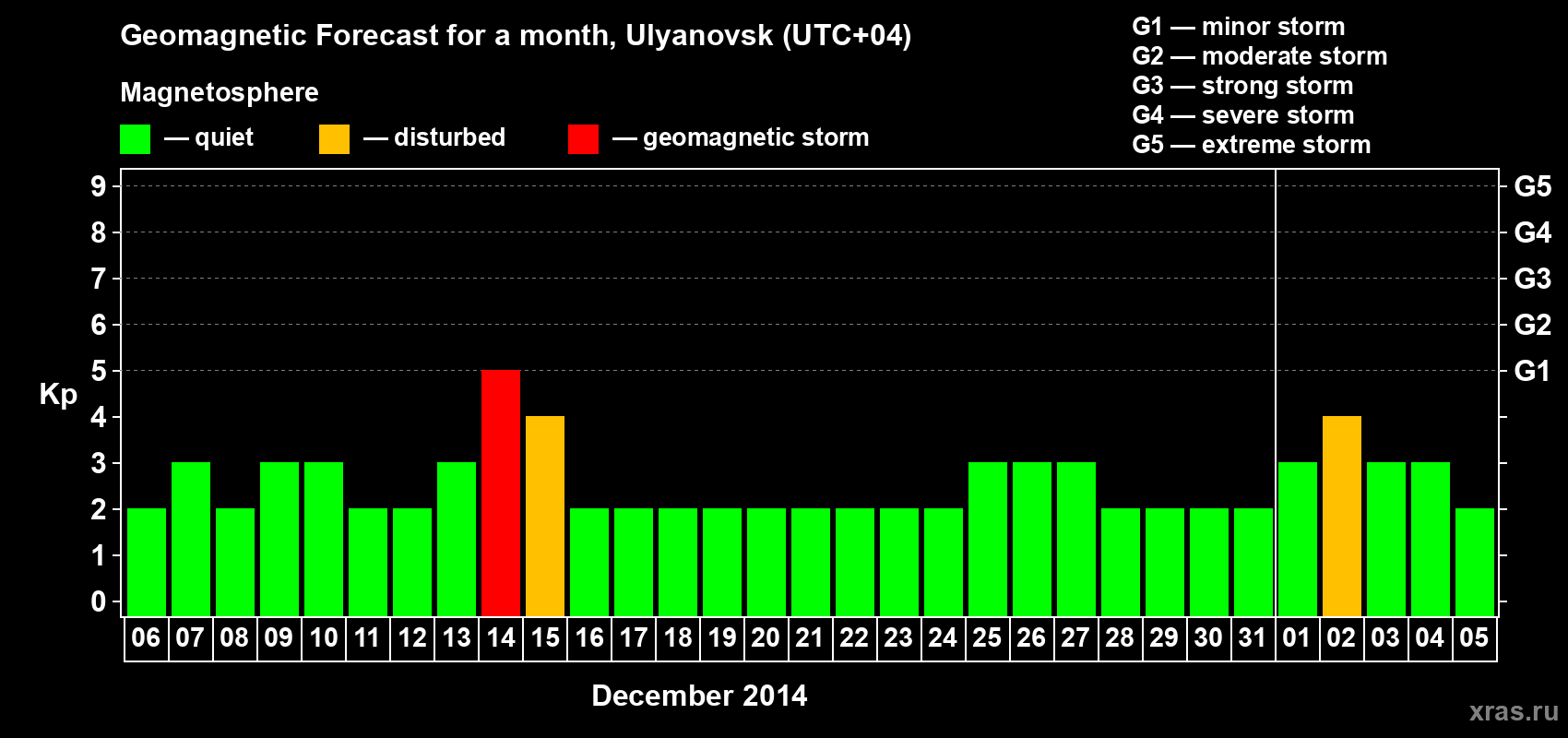Viewport: 1568px width, 738px height.
Task: Select the orange bar for December 15
Action: 545,517
